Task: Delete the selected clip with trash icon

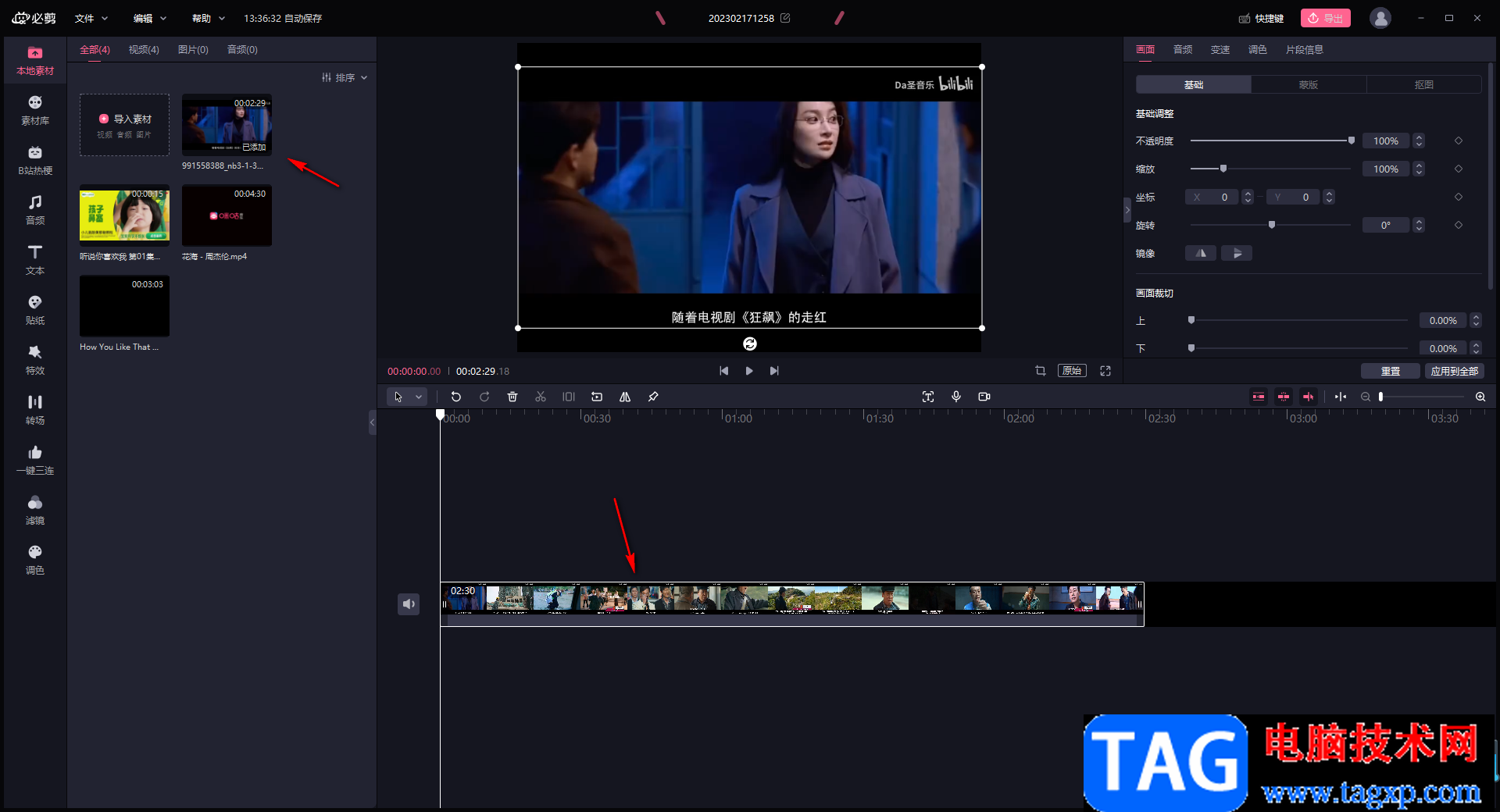Action: pos(512,397)
